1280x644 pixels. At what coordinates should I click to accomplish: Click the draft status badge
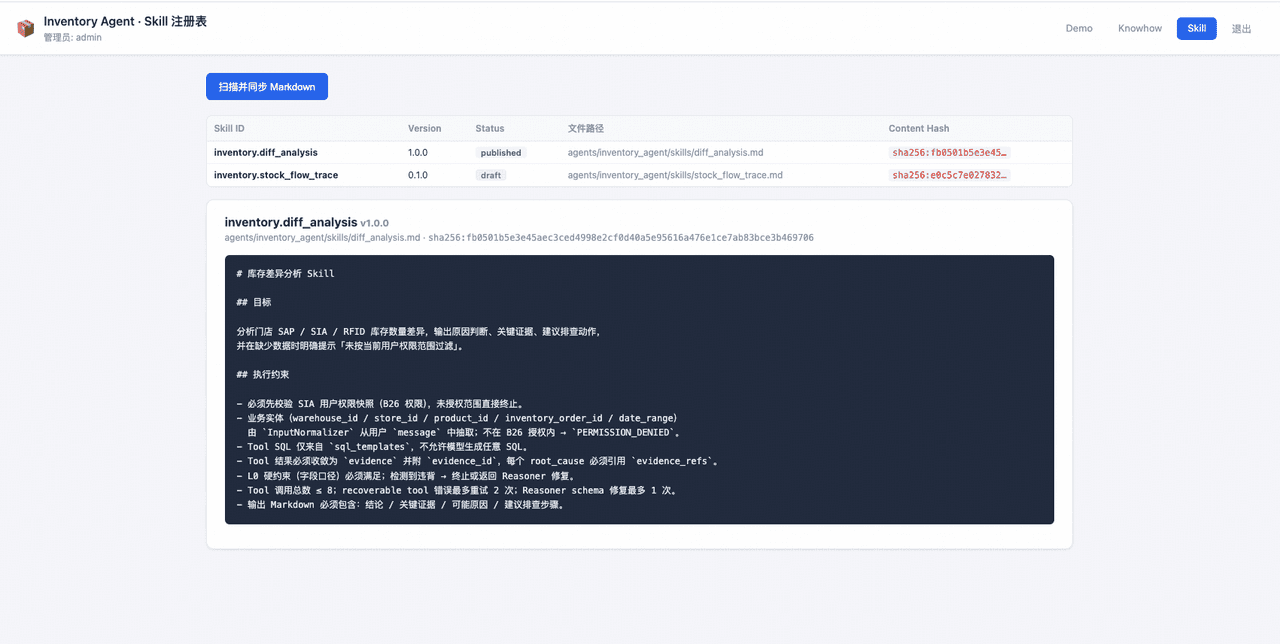click(x=491, y=175)
